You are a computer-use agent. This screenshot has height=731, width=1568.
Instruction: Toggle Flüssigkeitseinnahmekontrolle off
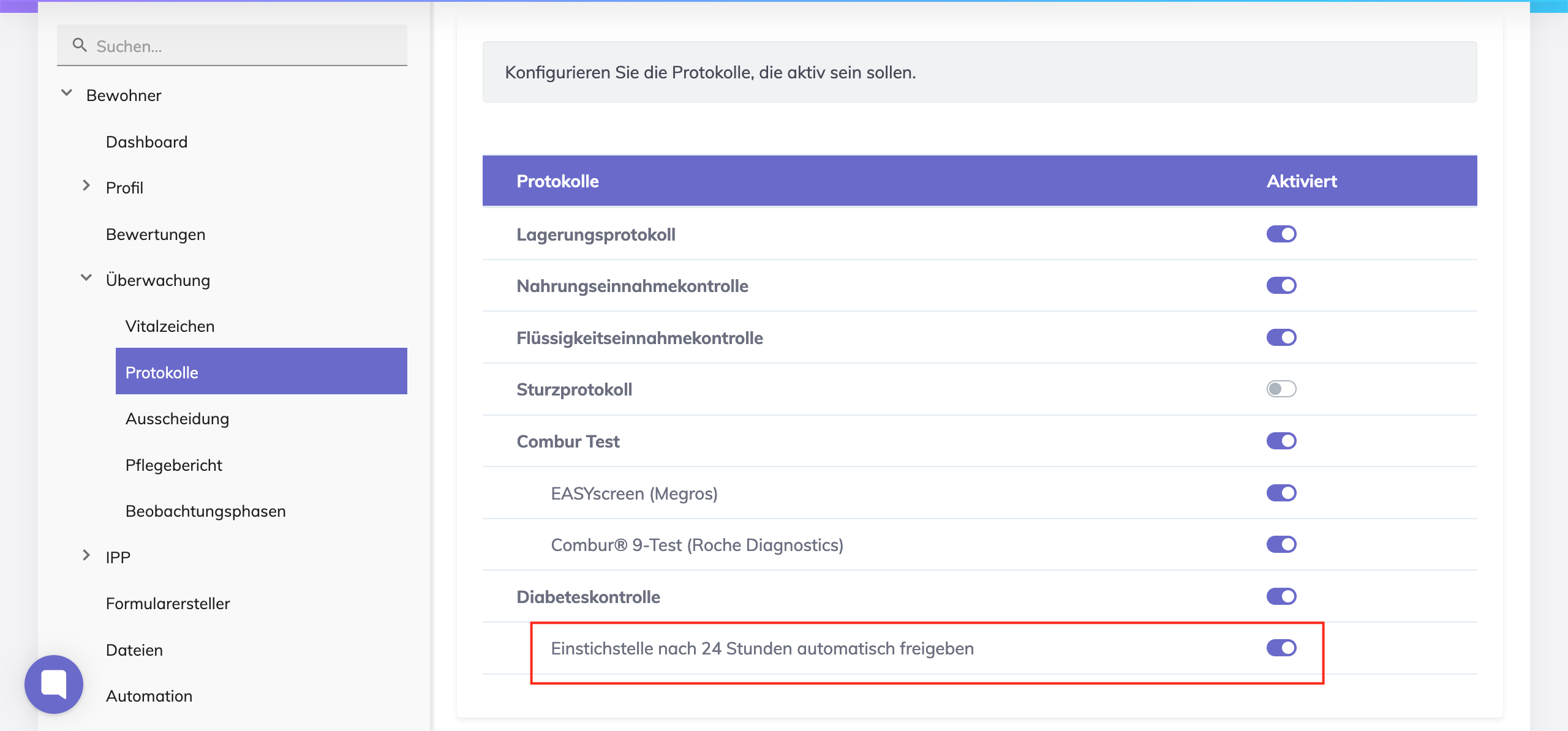1281,337
